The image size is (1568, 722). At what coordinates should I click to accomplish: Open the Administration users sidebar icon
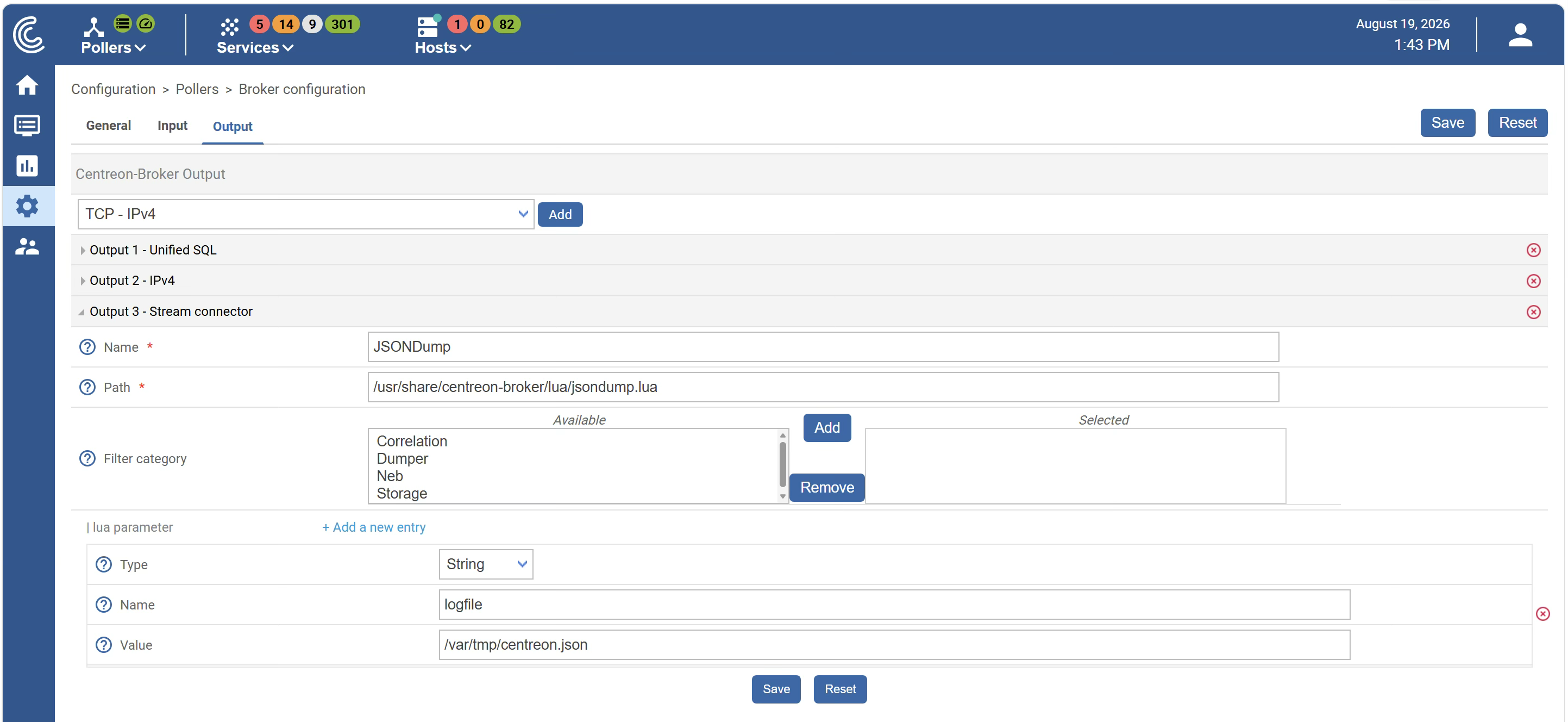[x=27, y=247]
